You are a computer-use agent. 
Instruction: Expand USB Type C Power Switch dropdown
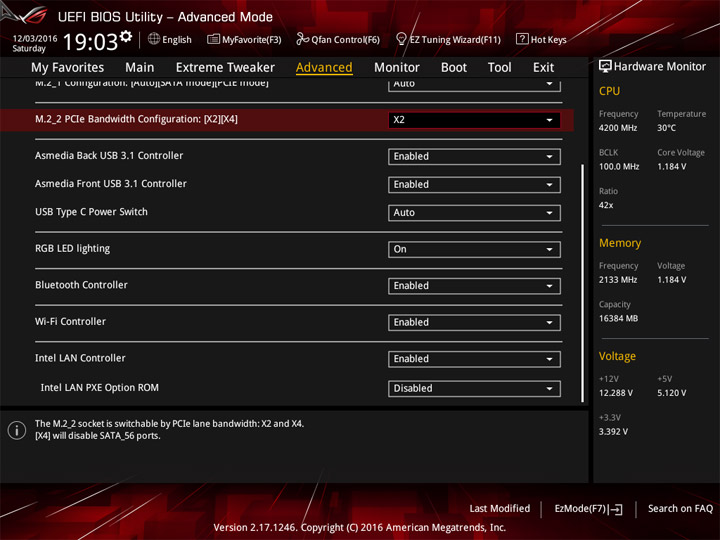[474, 213]
